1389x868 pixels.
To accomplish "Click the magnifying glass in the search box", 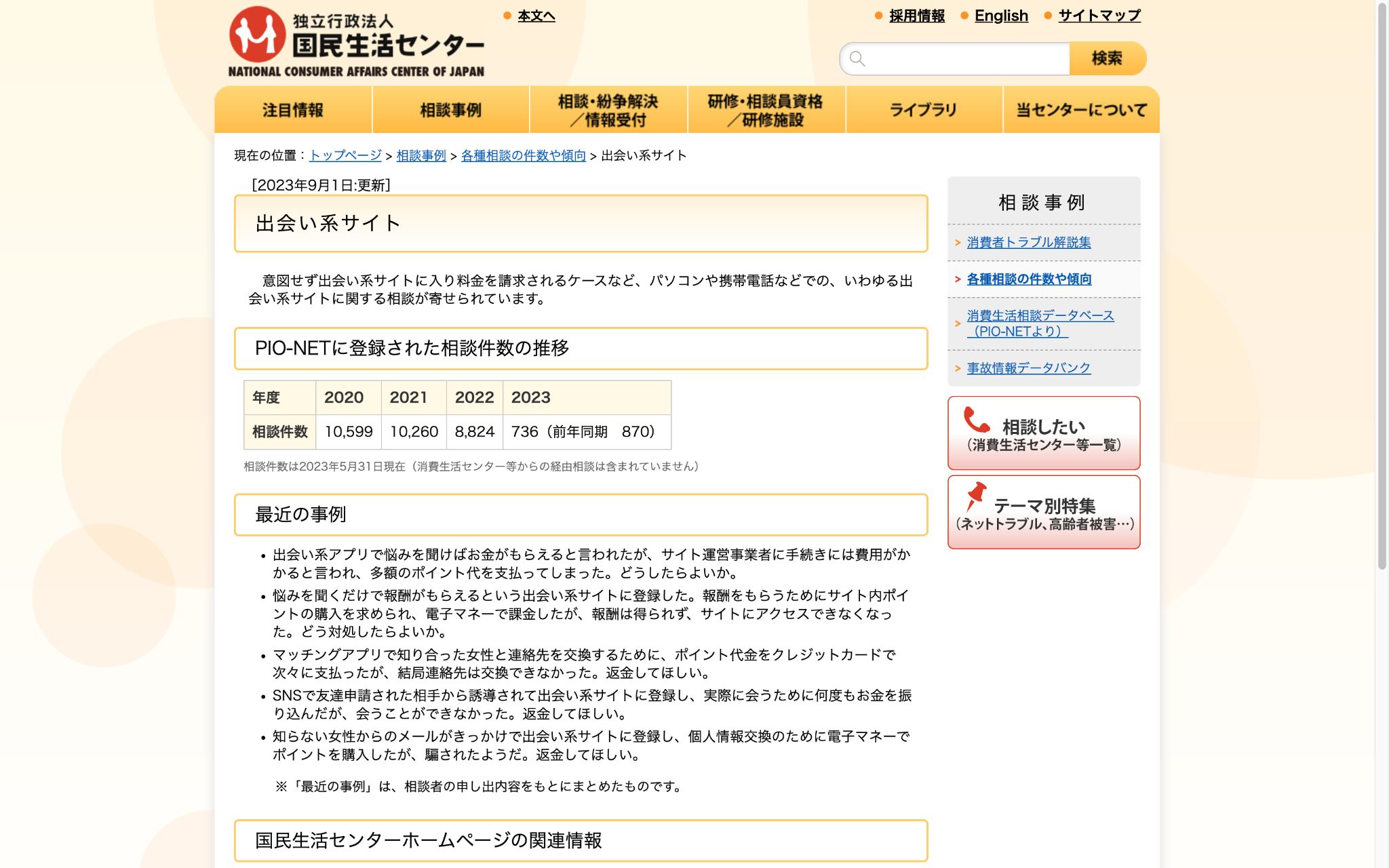I will pyautogui.click(x=857, y=59).
